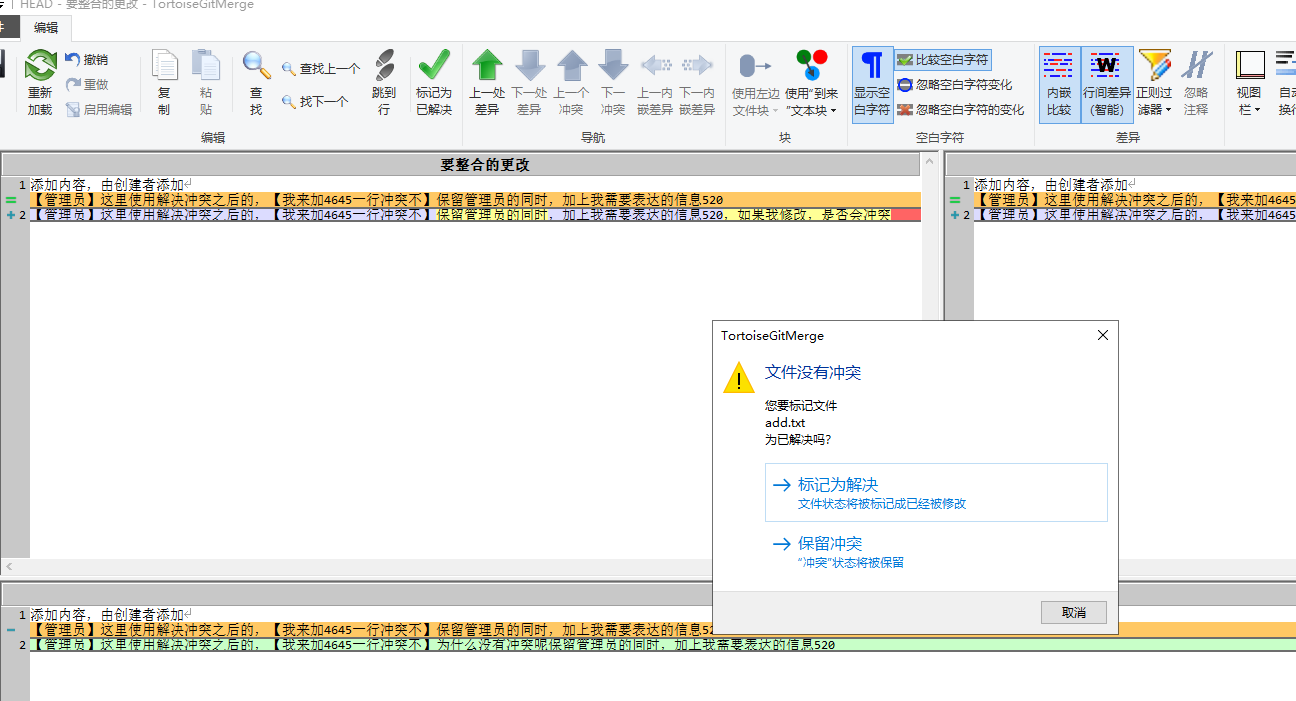Viewport: 1296px width, 701px height.
Task: Undo last change with 撤销
Action: point(86,60)
